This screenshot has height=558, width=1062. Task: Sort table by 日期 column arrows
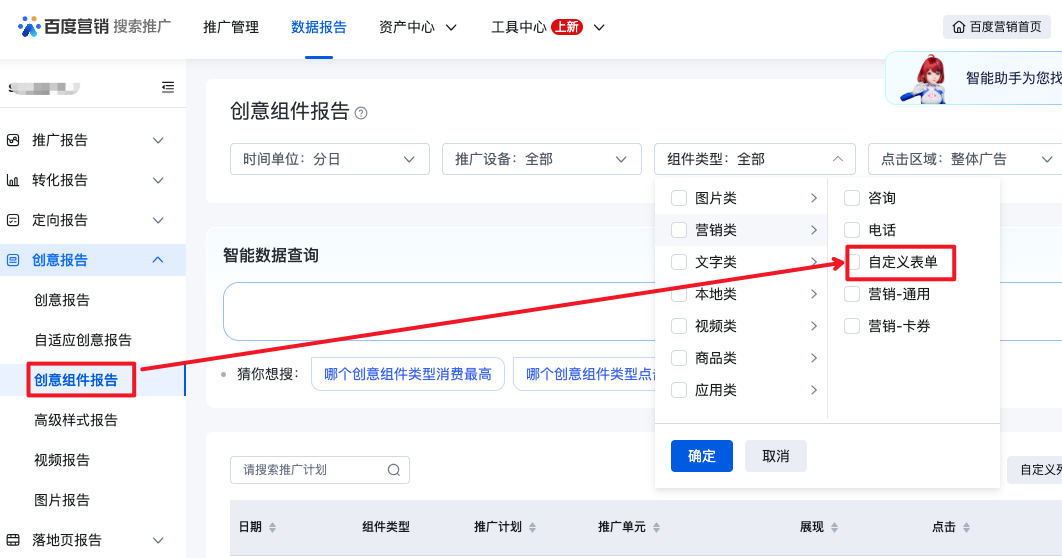pos(272,527)
